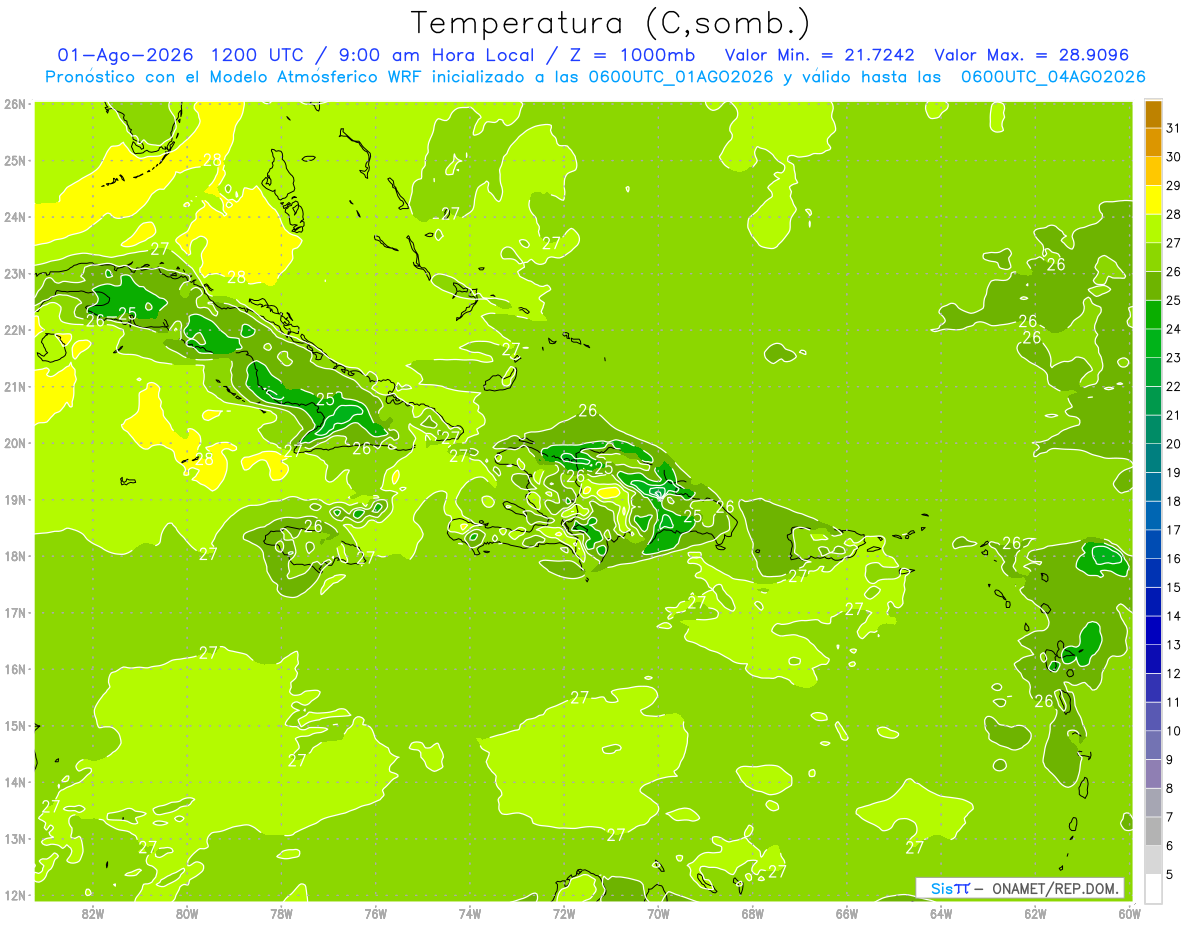Click the "10" label on the color legend

(1174, 731)
